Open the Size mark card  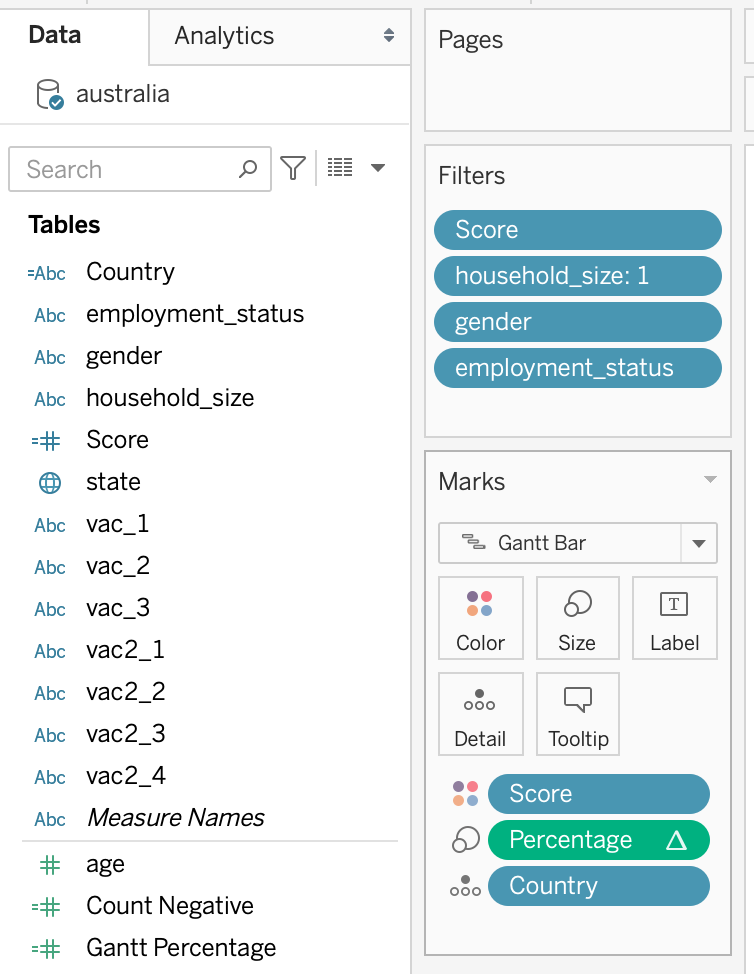coord(577,617)
